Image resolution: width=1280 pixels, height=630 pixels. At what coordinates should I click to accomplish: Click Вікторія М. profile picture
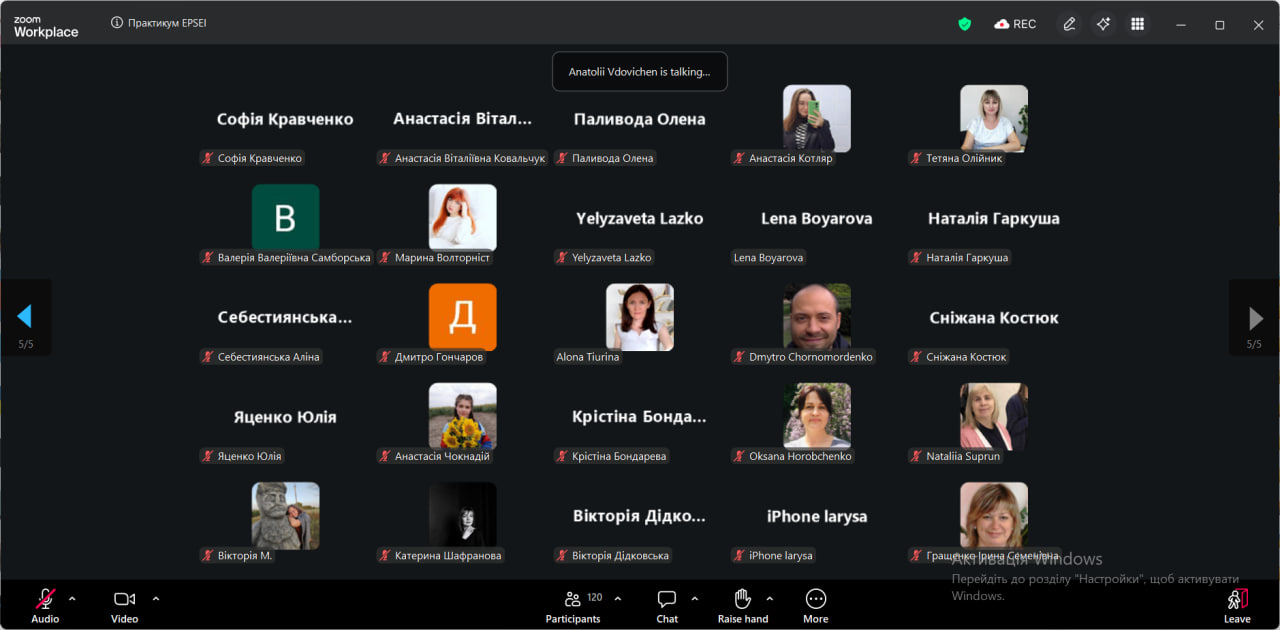tap(285, 515)
